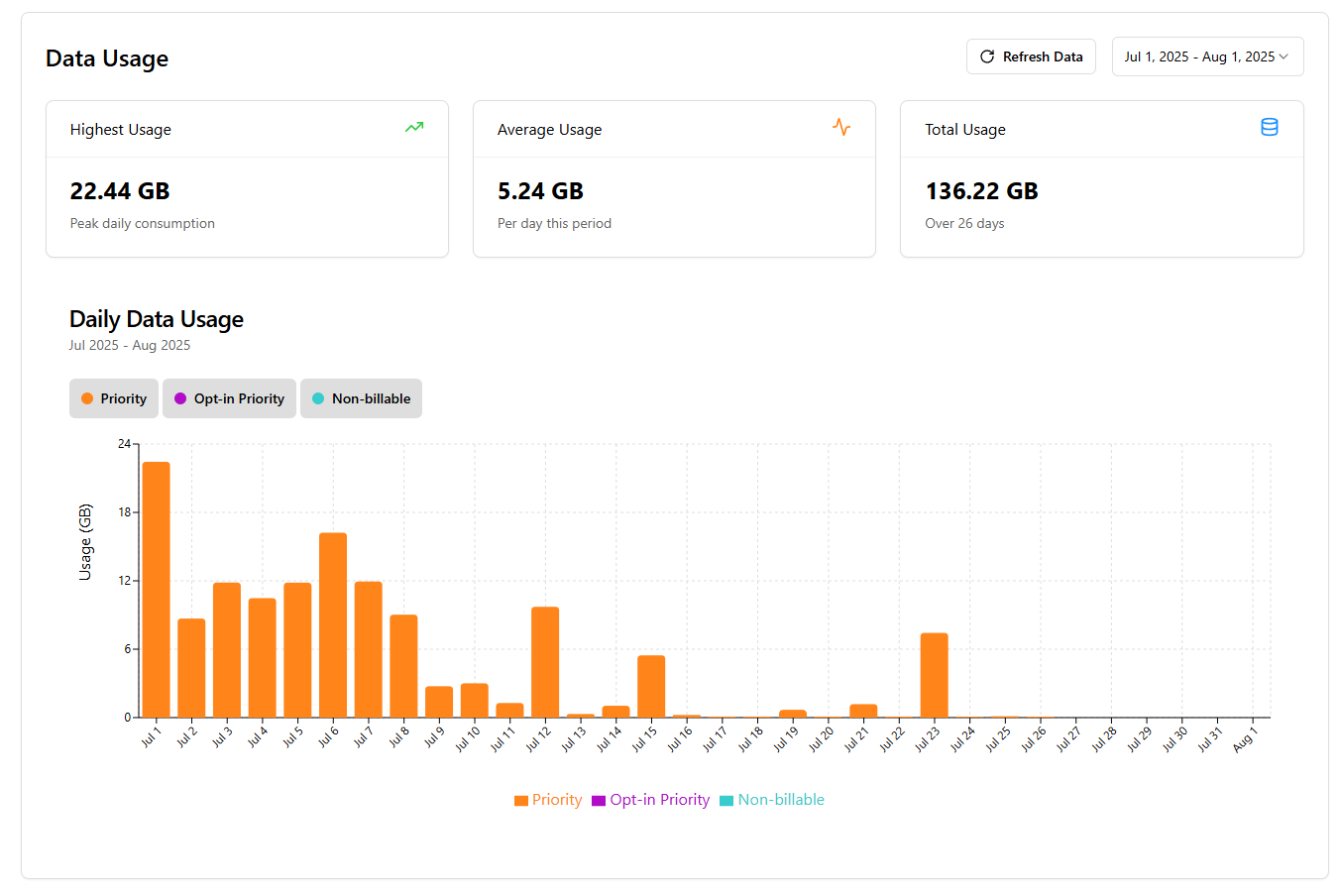Click the green trending-up icon in Highest Usage
The height and width of the screenshot is (896, 1339).
414,127
